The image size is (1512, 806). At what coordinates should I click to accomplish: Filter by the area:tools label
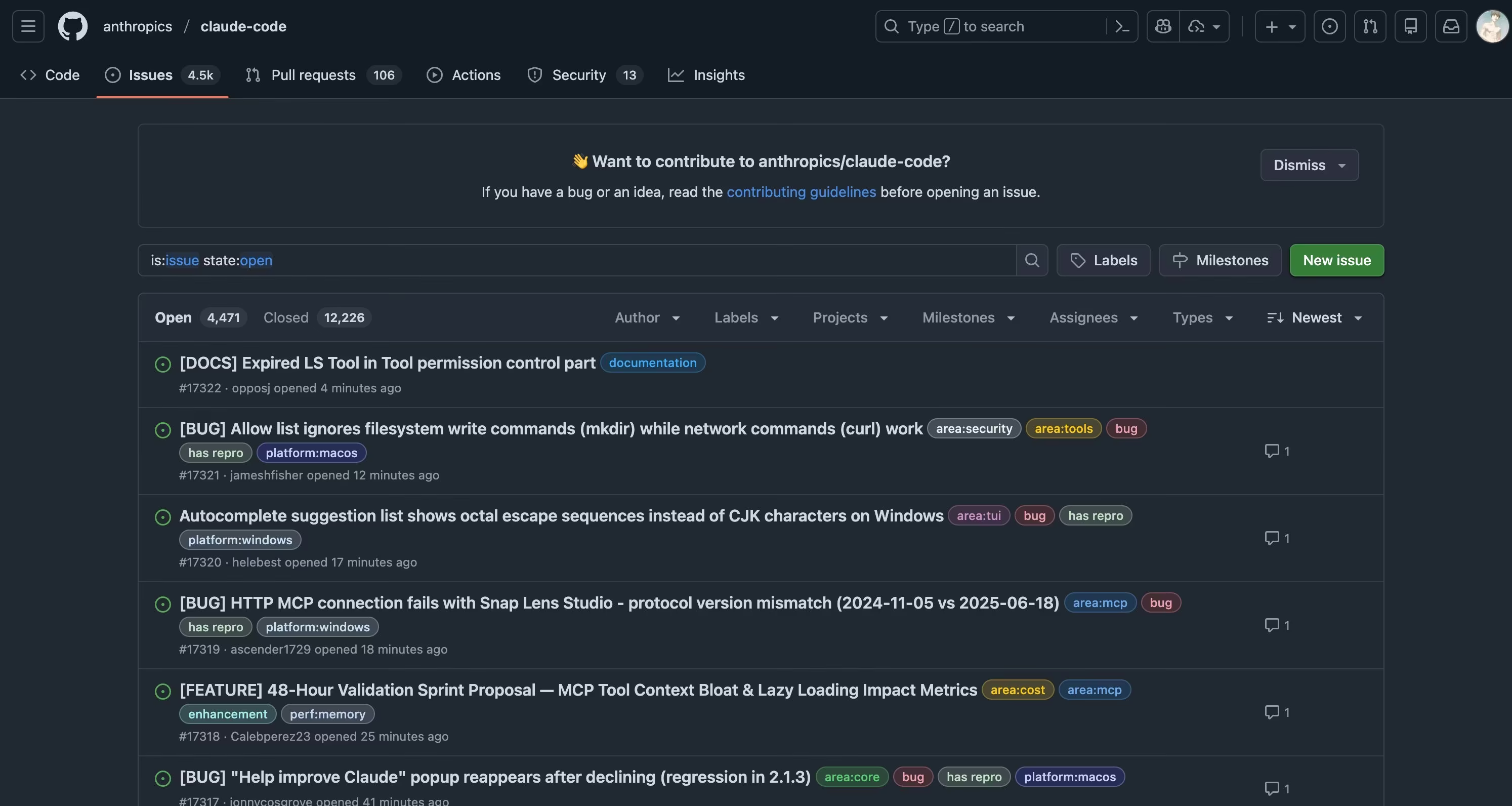(1064, 429)
